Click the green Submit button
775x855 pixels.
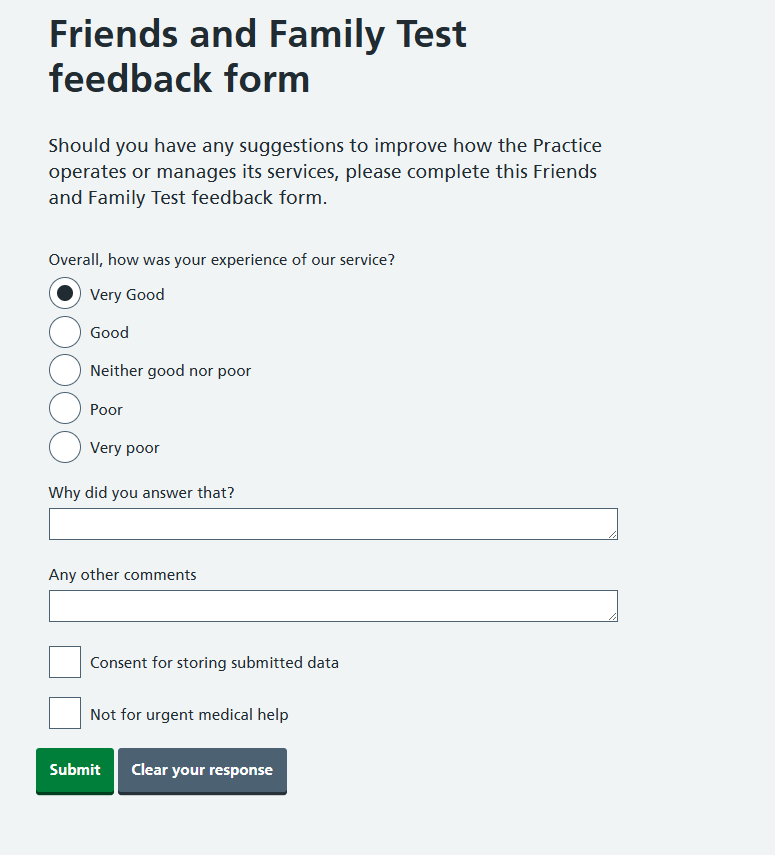point(75,770)
